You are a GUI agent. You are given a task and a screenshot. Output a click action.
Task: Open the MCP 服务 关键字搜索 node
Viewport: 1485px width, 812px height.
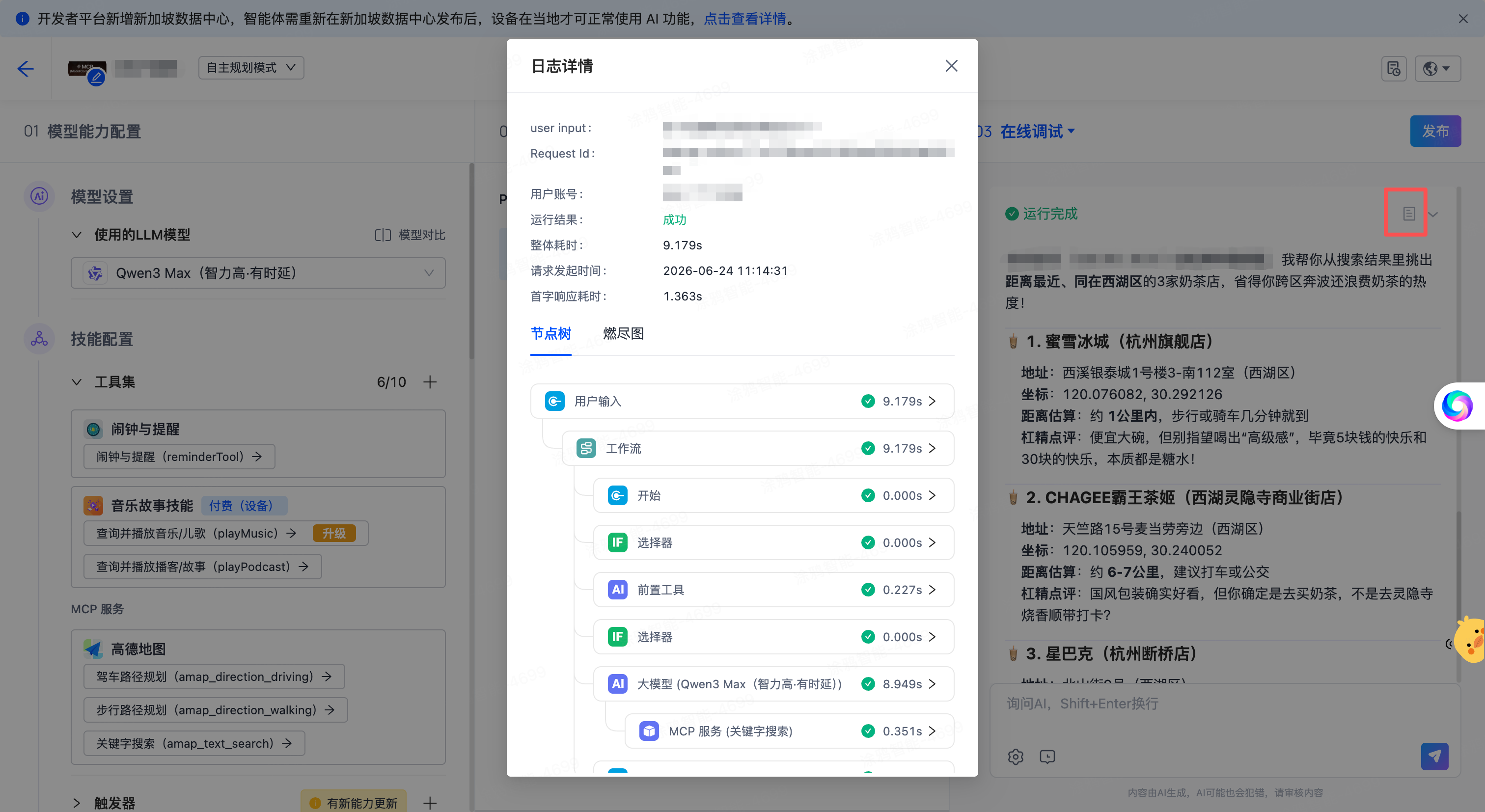(x=789, y=731)
